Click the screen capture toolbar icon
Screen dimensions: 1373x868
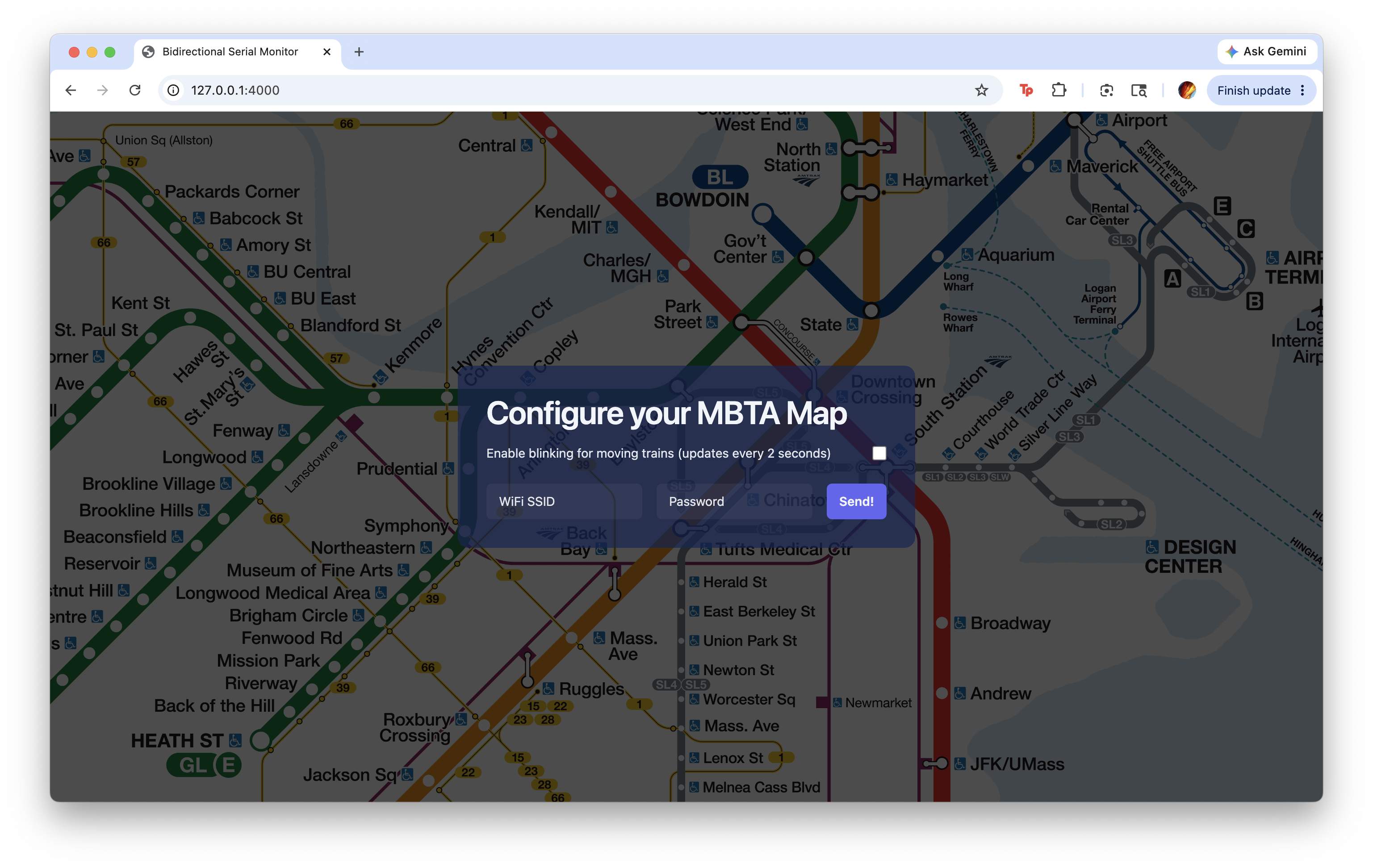pos(1107,90)
